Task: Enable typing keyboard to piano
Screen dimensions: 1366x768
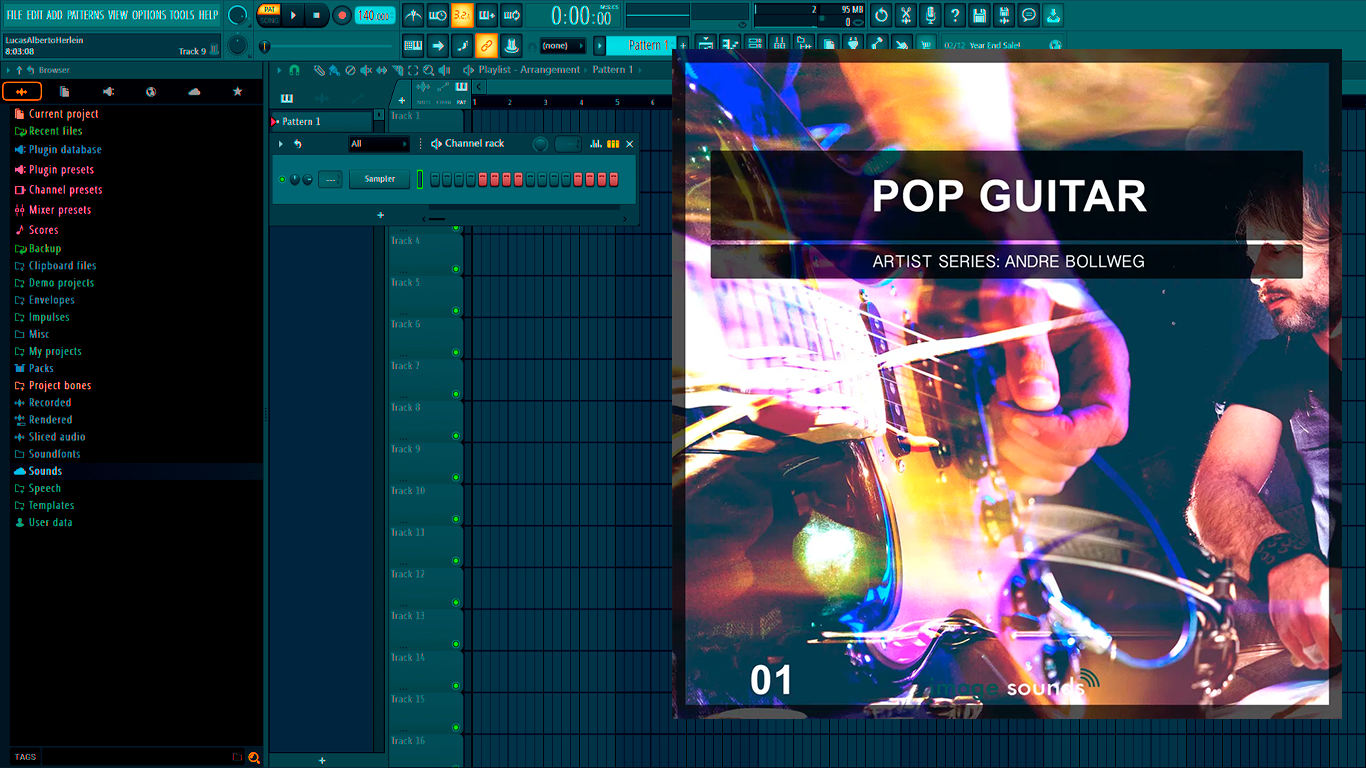Action: tap(414, 45)
